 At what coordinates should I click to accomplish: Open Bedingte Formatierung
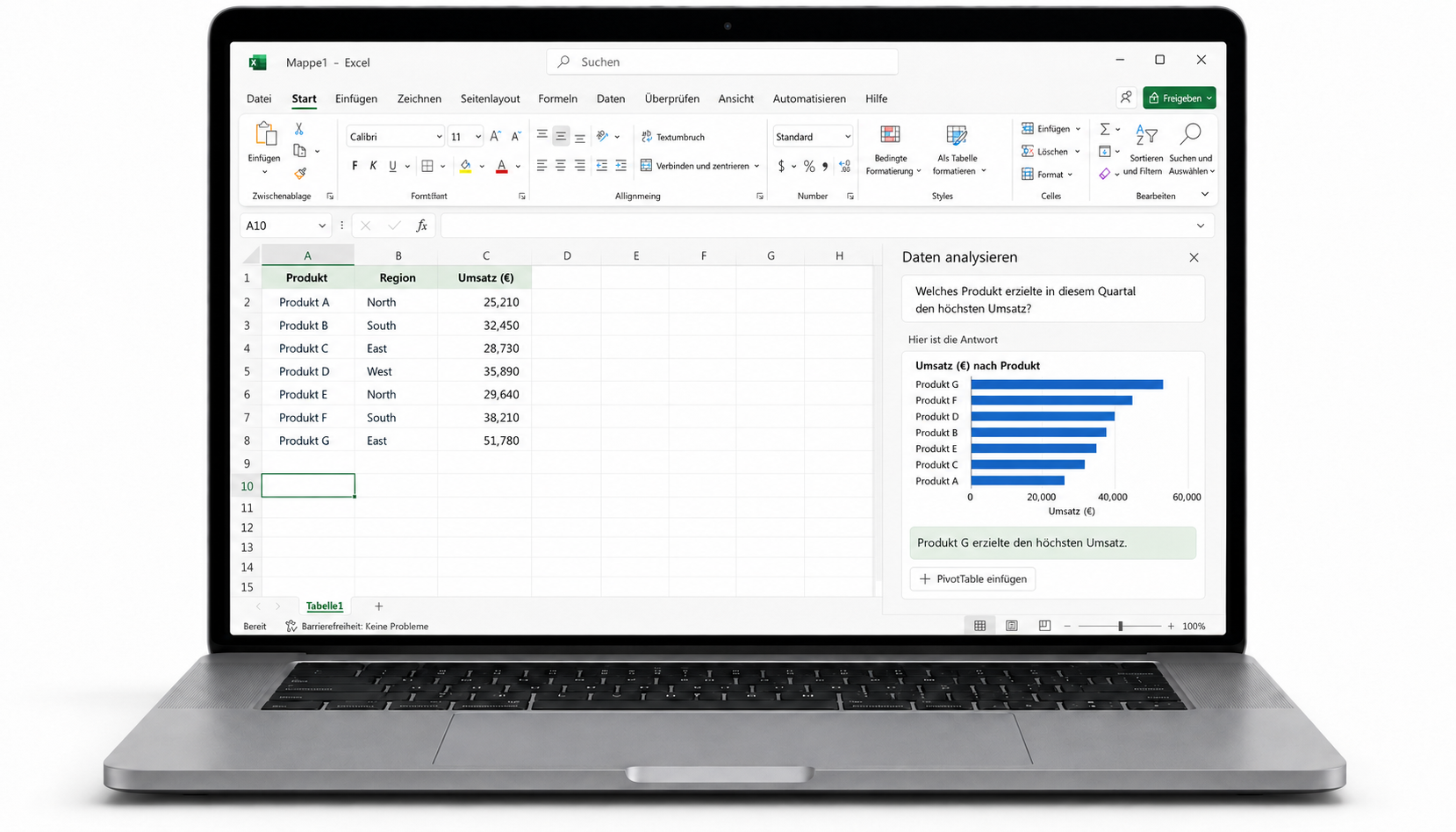[892, 150]
